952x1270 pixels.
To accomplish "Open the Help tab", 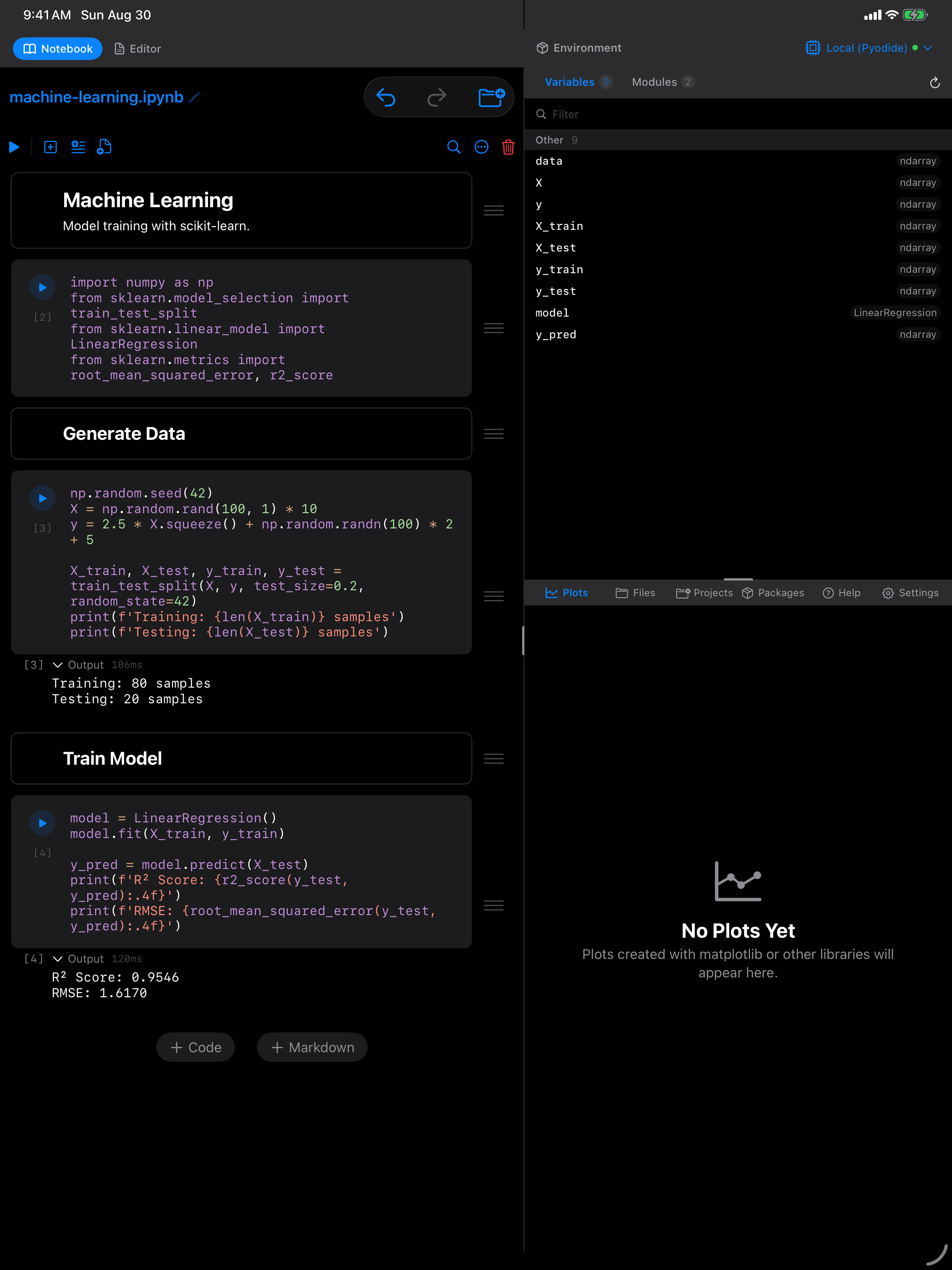I will point(842,593).
